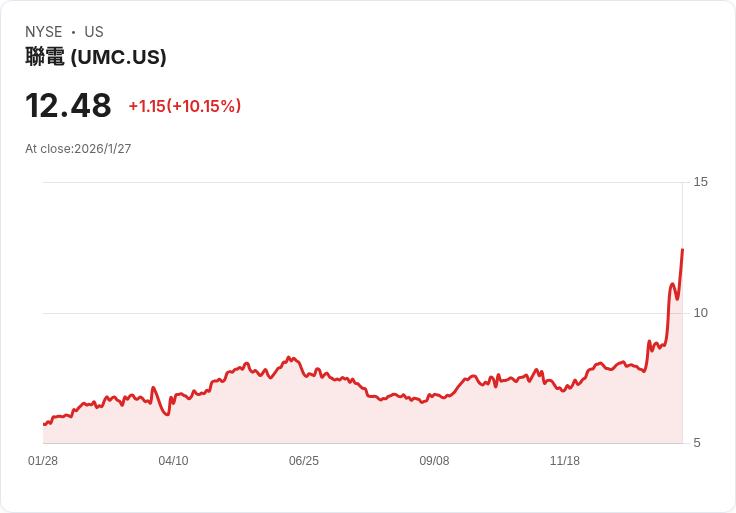Viewport: 736px width, 513px height.
Task: Open the 聯電 (UMC.US) stock title
Action: (96, 57)
